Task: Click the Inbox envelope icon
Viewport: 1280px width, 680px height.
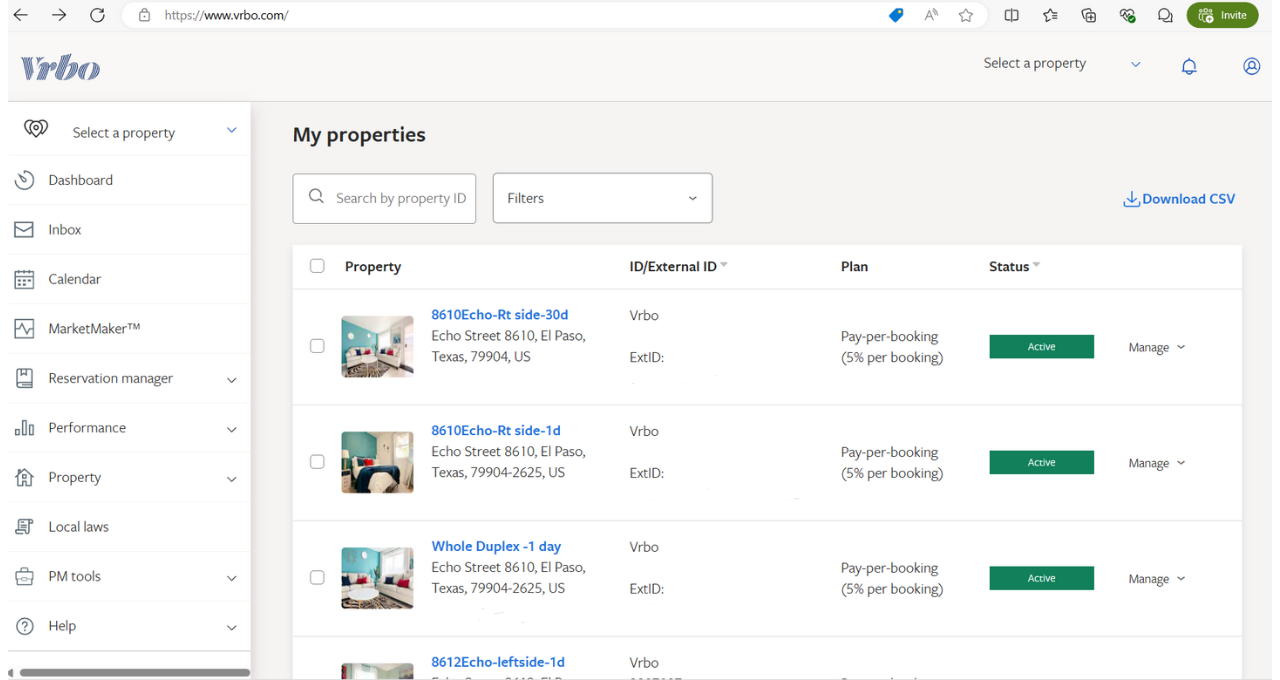Action: (24, 230)
